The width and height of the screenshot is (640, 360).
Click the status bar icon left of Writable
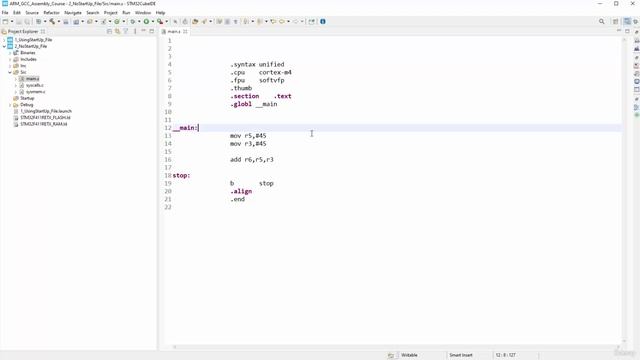[x=391, y=355]
